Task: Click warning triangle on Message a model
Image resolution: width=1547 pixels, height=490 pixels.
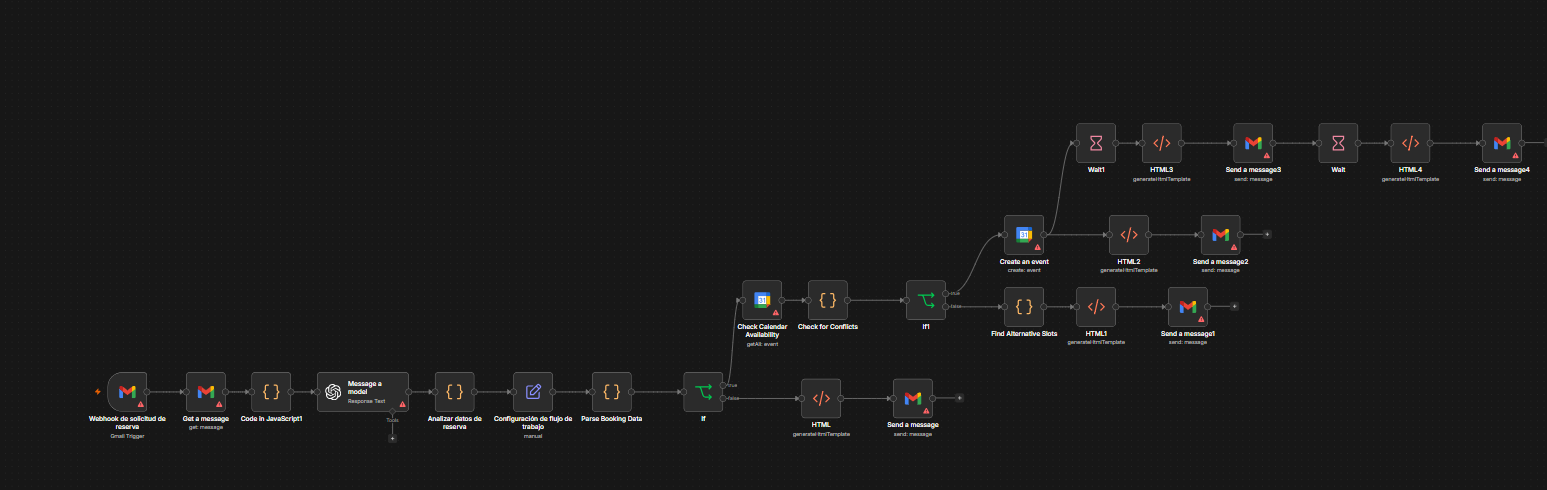Action: 403,405
